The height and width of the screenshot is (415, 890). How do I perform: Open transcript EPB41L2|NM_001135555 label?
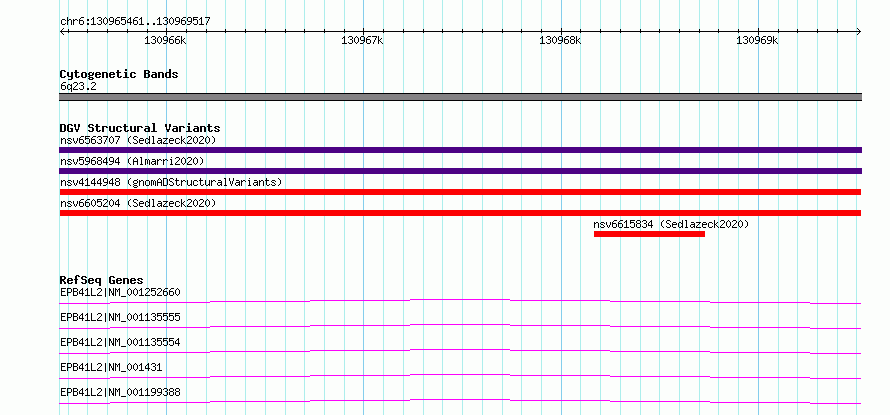(120, 317)
